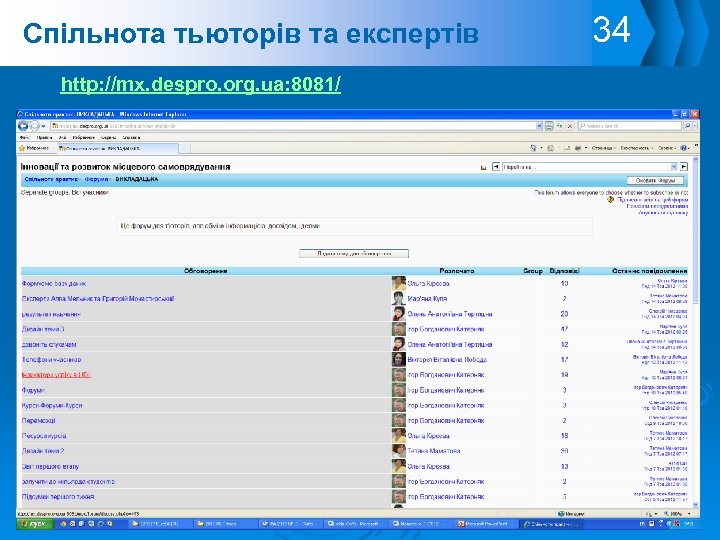
Task: Open discussion 'Дизайн теми 3'
Action: (x=43, y=329)
